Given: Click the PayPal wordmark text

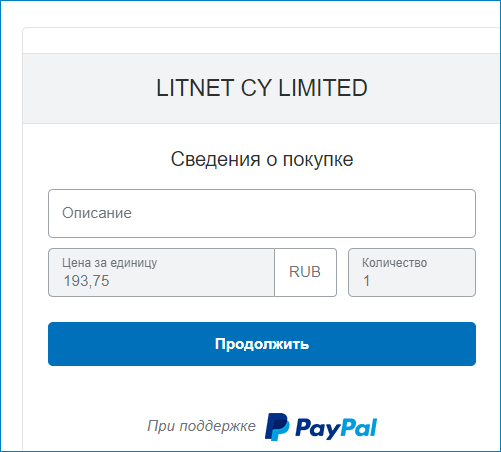Looking at the screenshot, I should (x=336, y=428).
